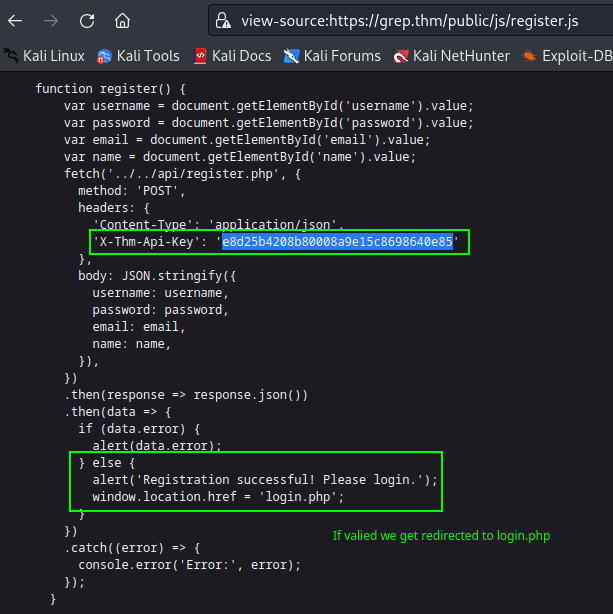Click the var username declaration line
This screenshot has width=613, height=614.
click(269, 106)
